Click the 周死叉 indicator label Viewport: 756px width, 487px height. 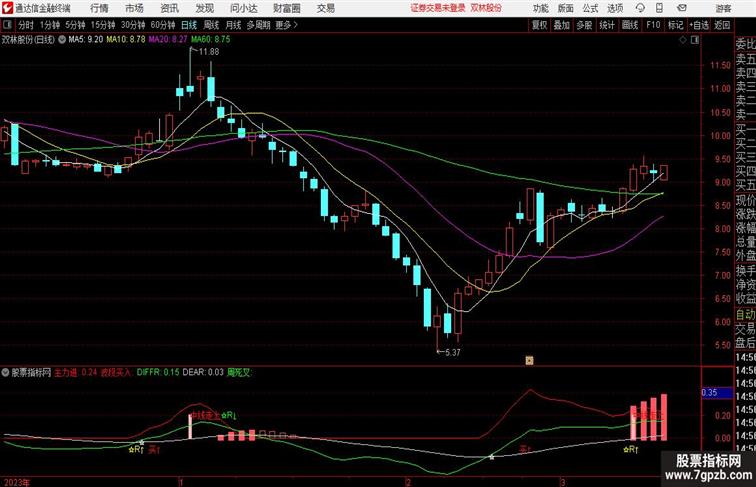point(240,372)
